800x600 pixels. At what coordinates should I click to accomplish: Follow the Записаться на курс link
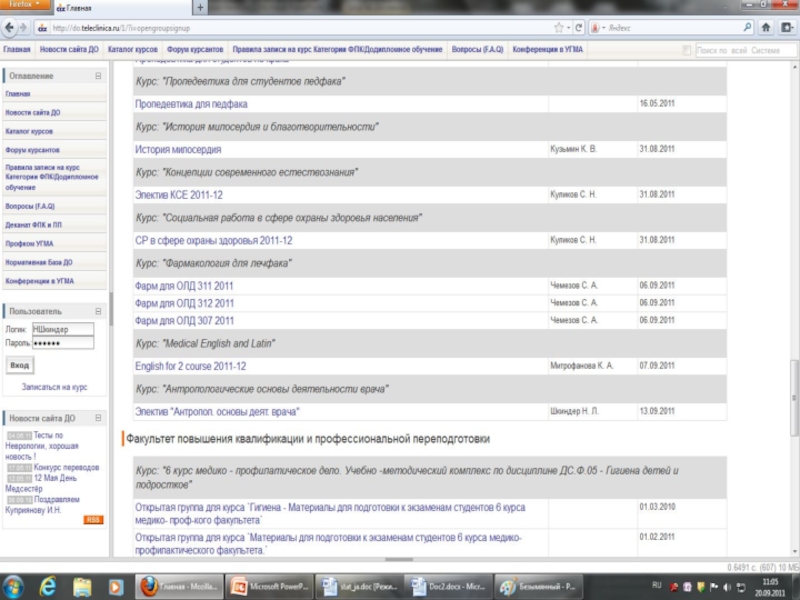click(55, 387)
